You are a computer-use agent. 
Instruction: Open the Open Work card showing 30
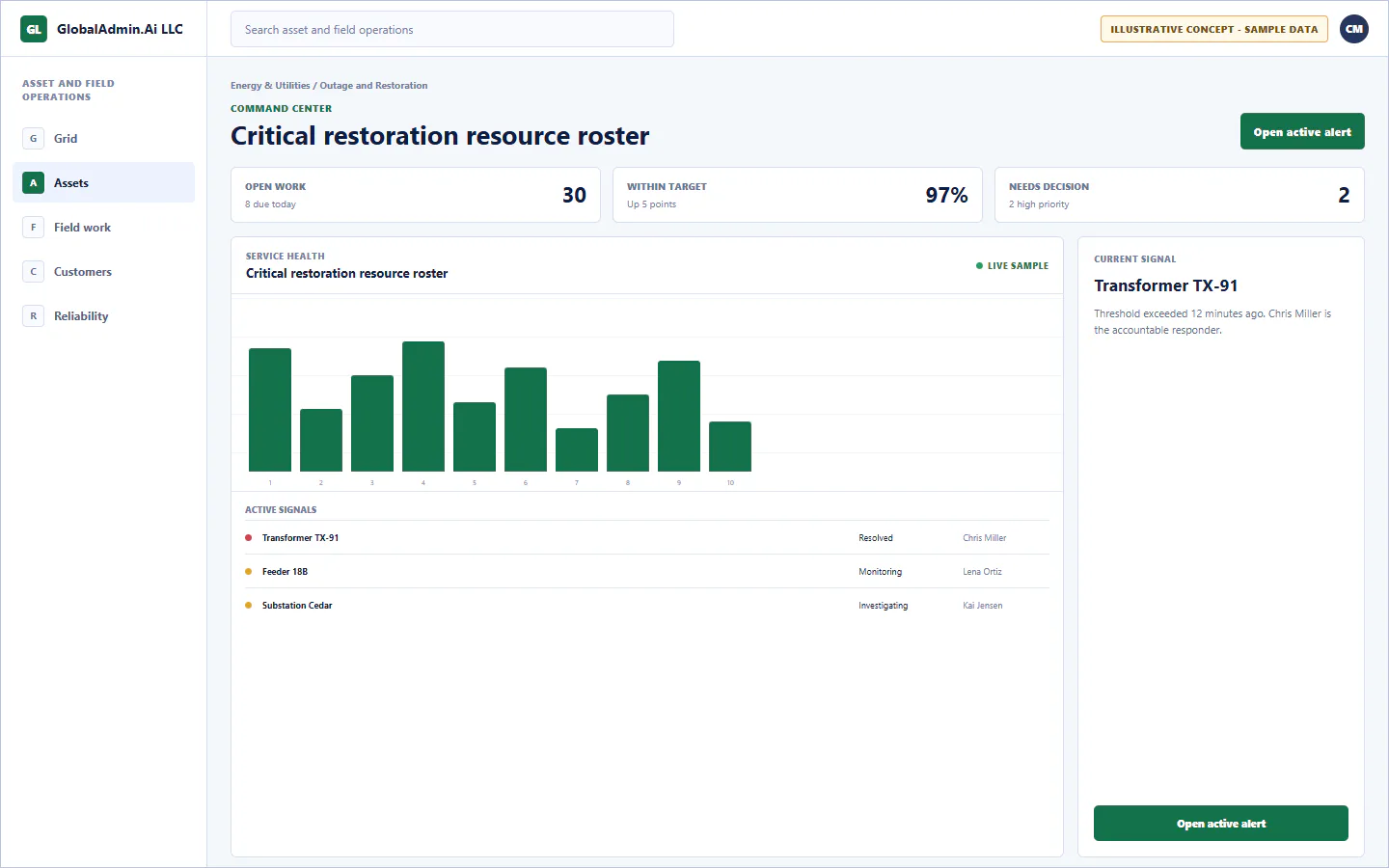click(416, 195)
